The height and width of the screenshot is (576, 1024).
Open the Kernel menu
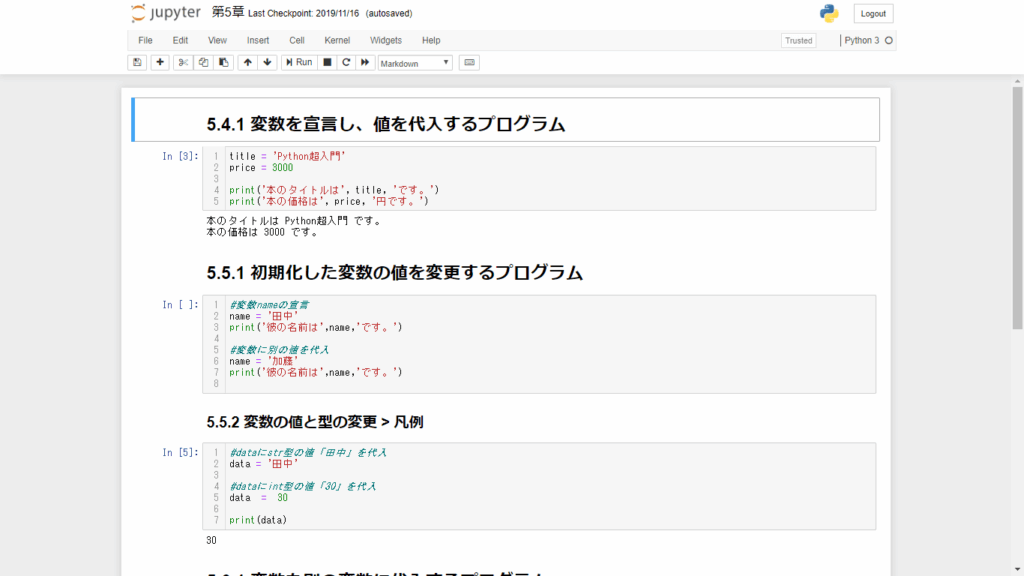(x=337, y=40)
